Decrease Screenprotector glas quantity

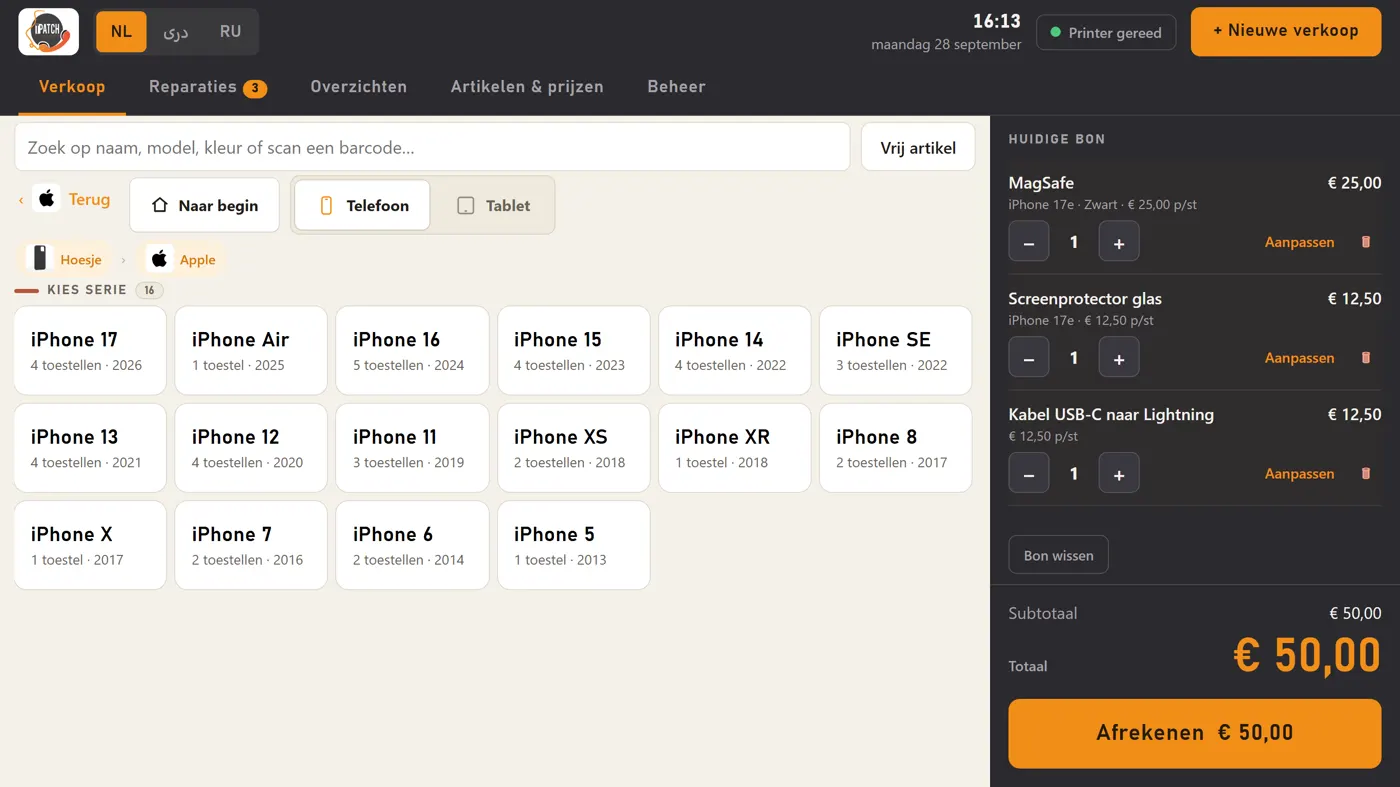[1029, 357]
